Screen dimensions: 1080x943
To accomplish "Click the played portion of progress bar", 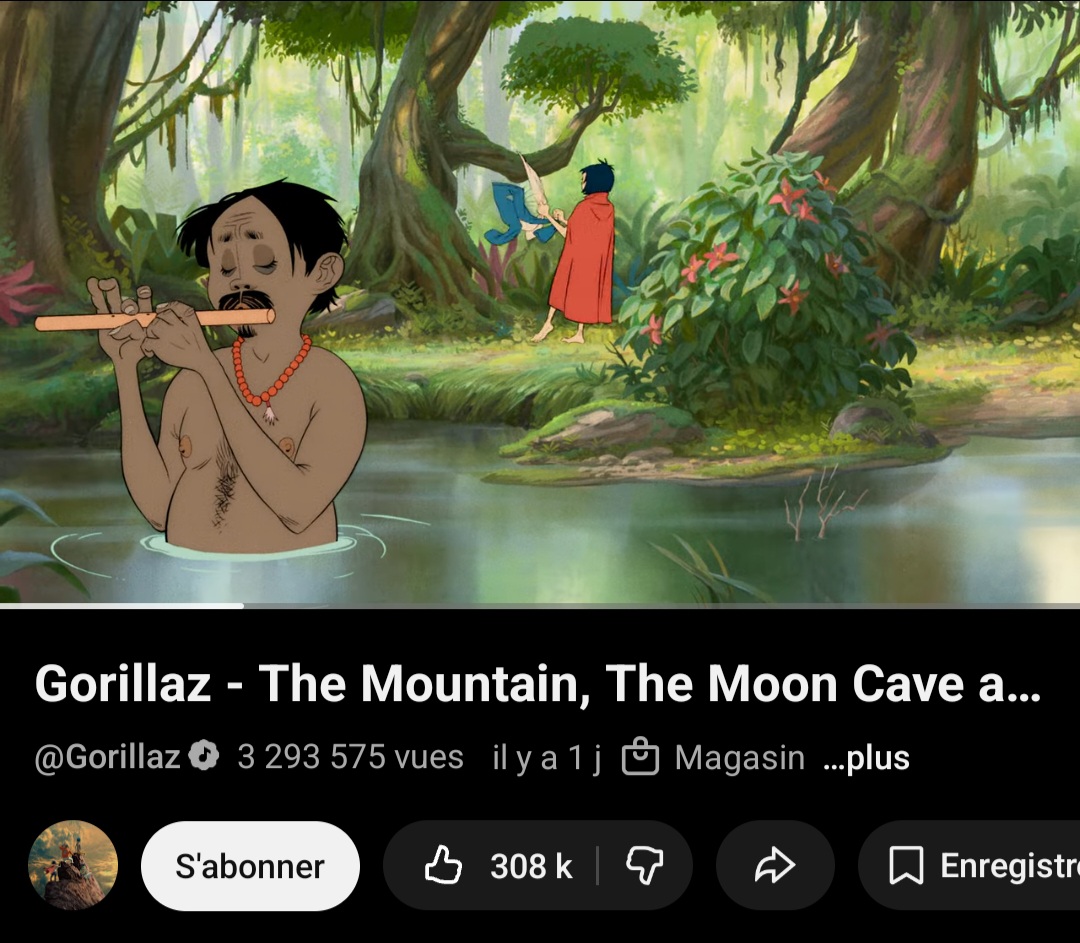I will [x=122, y=605].
